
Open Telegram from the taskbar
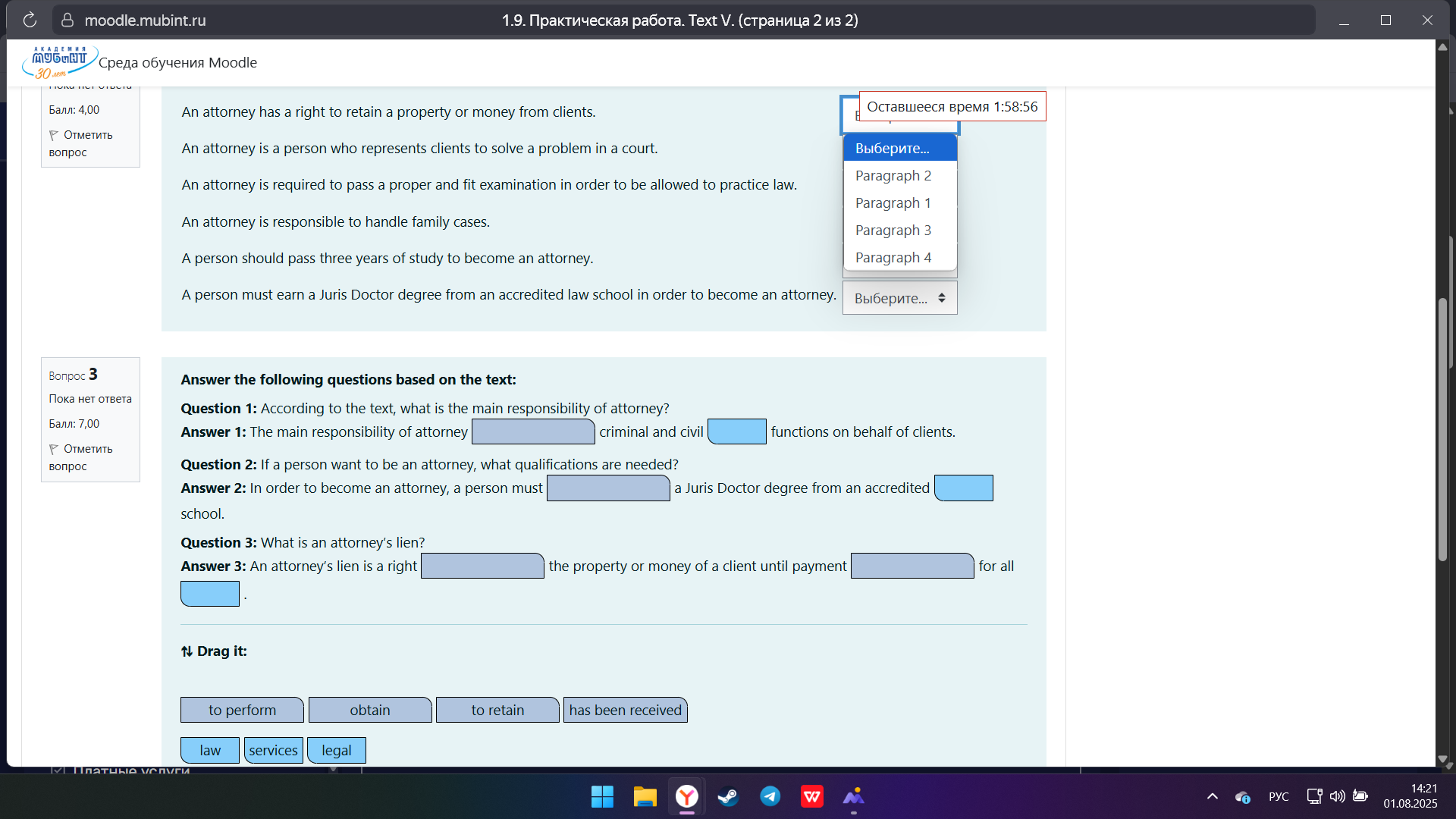(x=770, y=796)
